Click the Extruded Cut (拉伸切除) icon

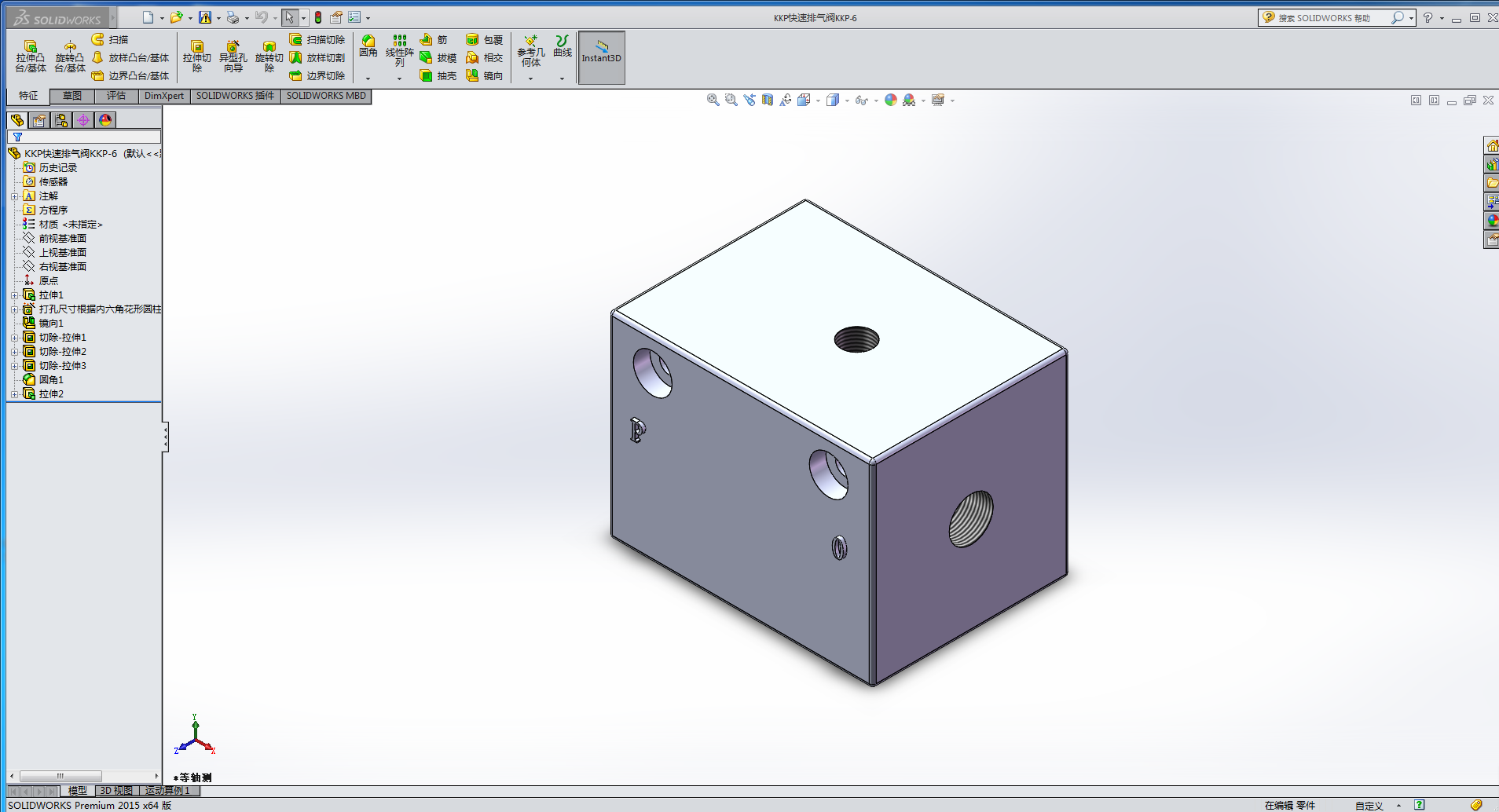(x=196, y=56)
